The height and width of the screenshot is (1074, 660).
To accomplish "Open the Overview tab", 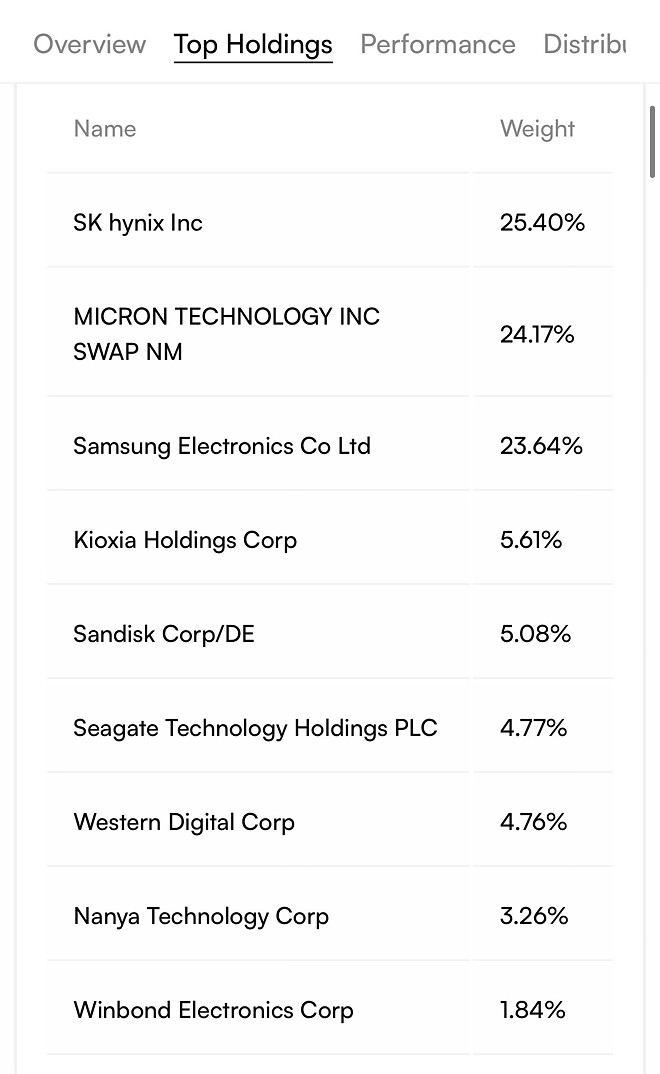I will [89, 44].
